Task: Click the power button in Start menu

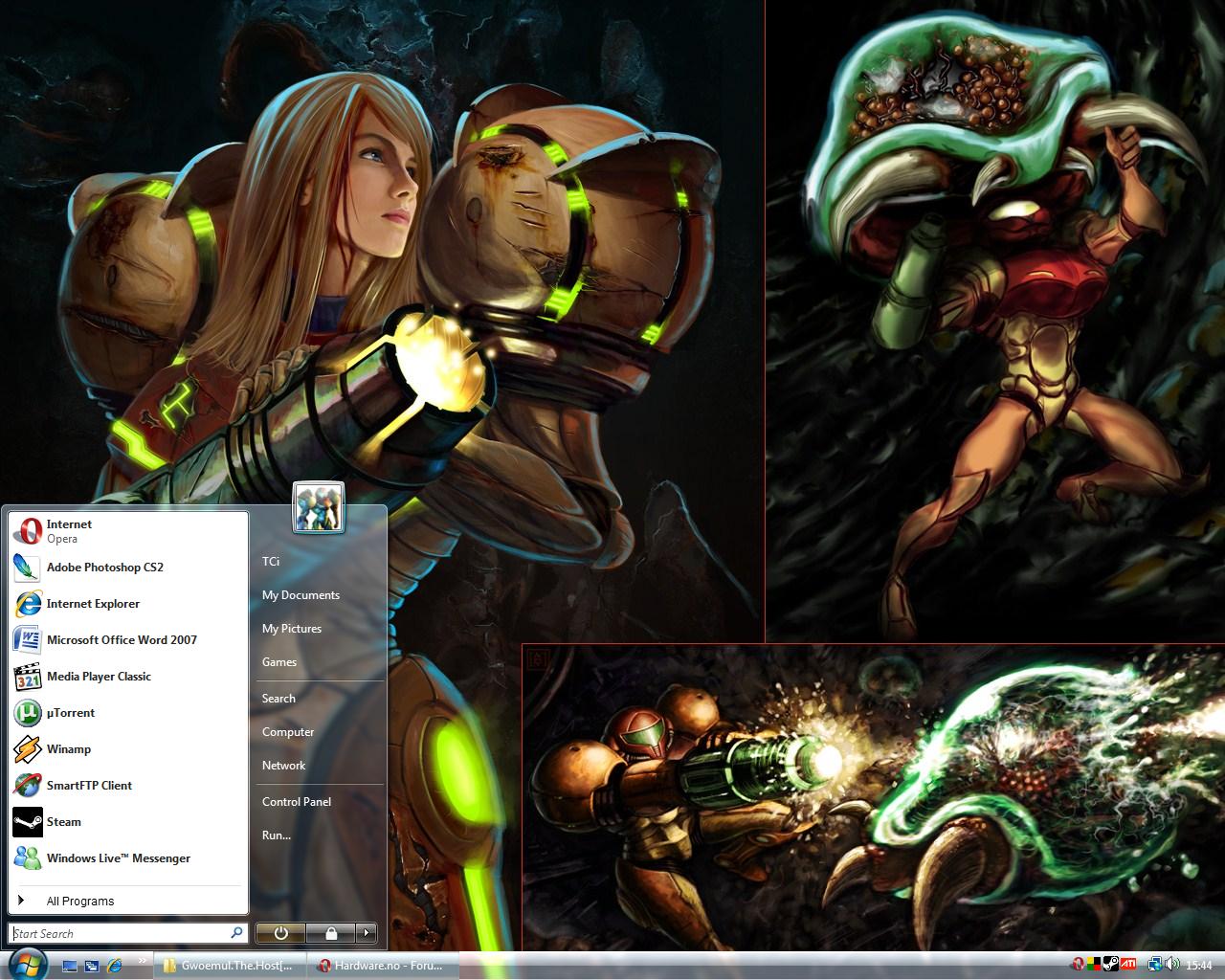Action: [280, 932]
